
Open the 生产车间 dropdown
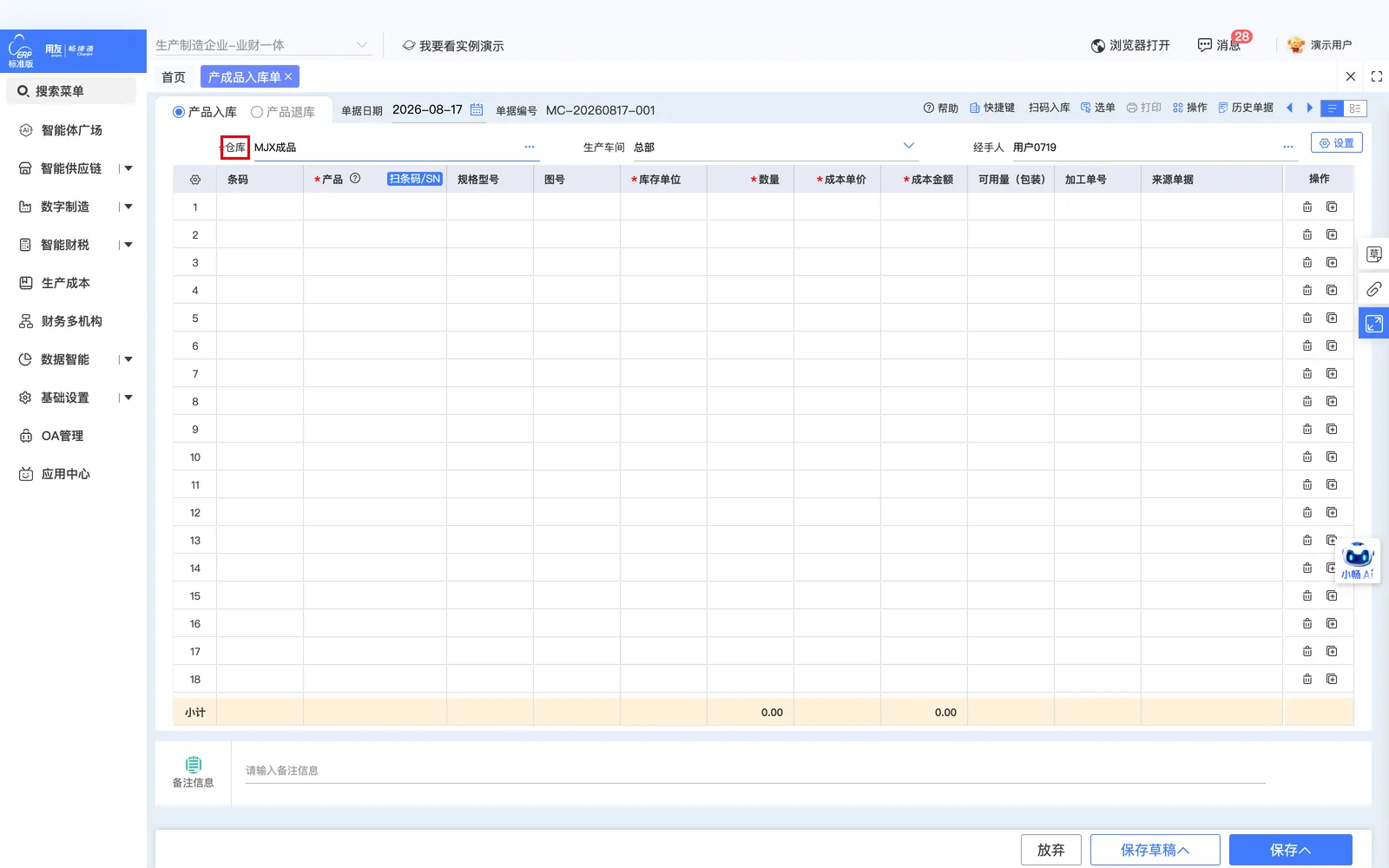click(x=909, y=146)
